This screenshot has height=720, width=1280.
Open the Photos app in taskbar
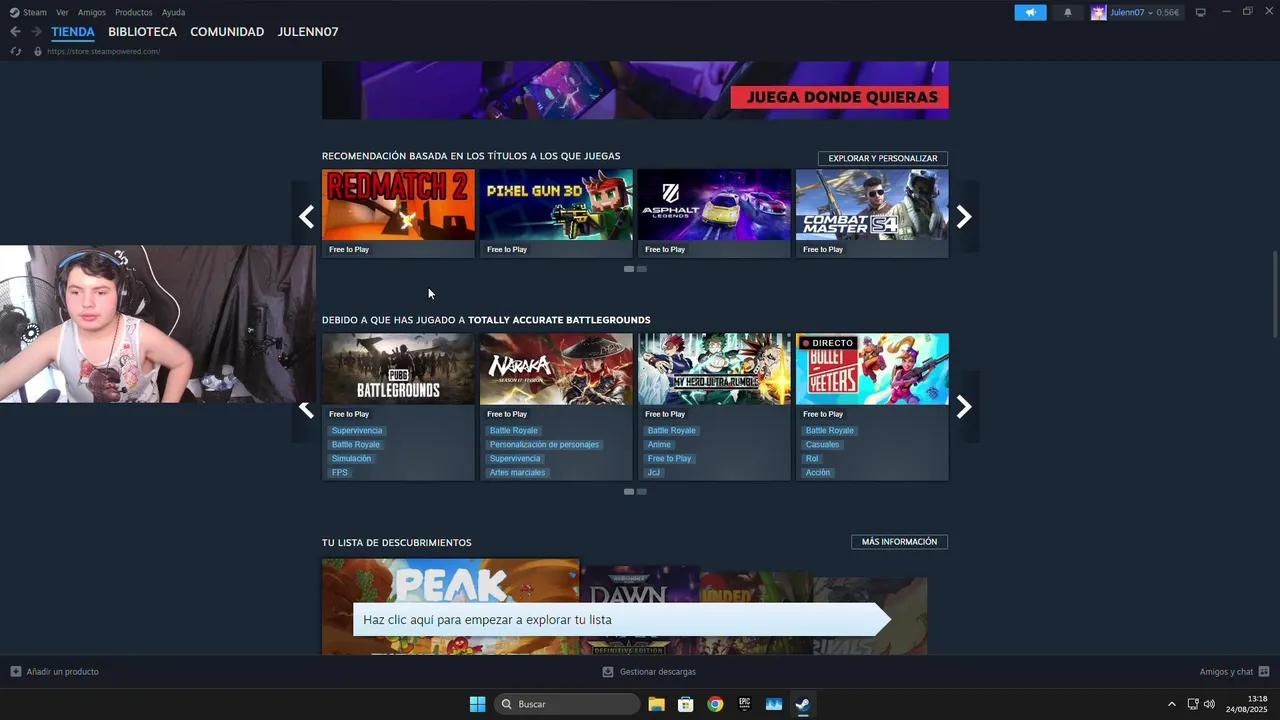tap(773, 704)
